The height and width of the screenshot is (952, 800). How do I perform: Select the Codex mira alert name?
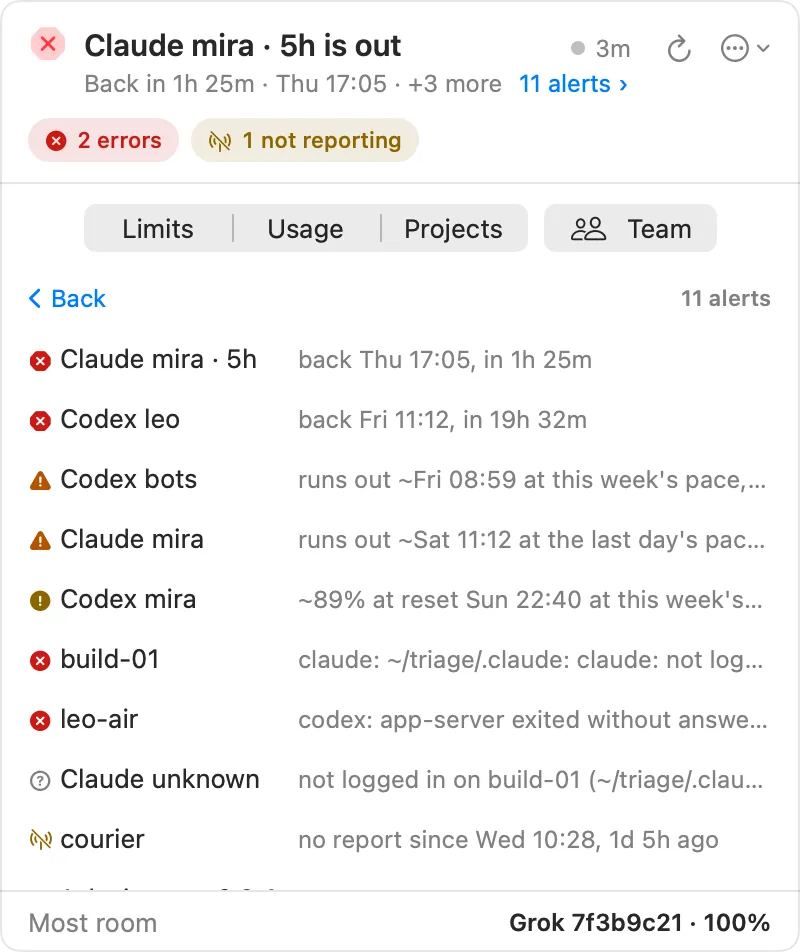click(x=128, y=599)
